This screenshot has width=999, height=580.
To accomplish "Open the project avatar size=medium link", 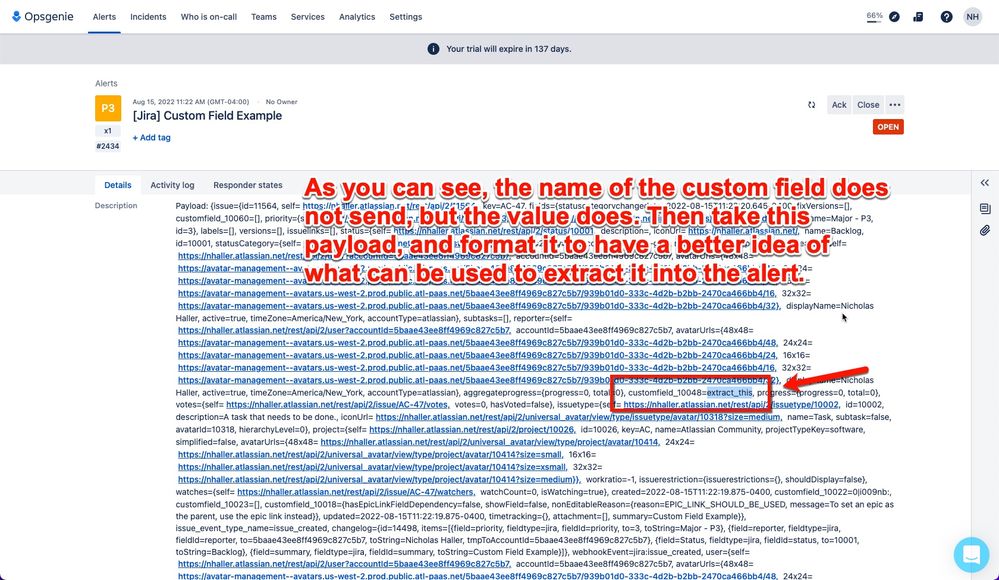I will [378, 479].
